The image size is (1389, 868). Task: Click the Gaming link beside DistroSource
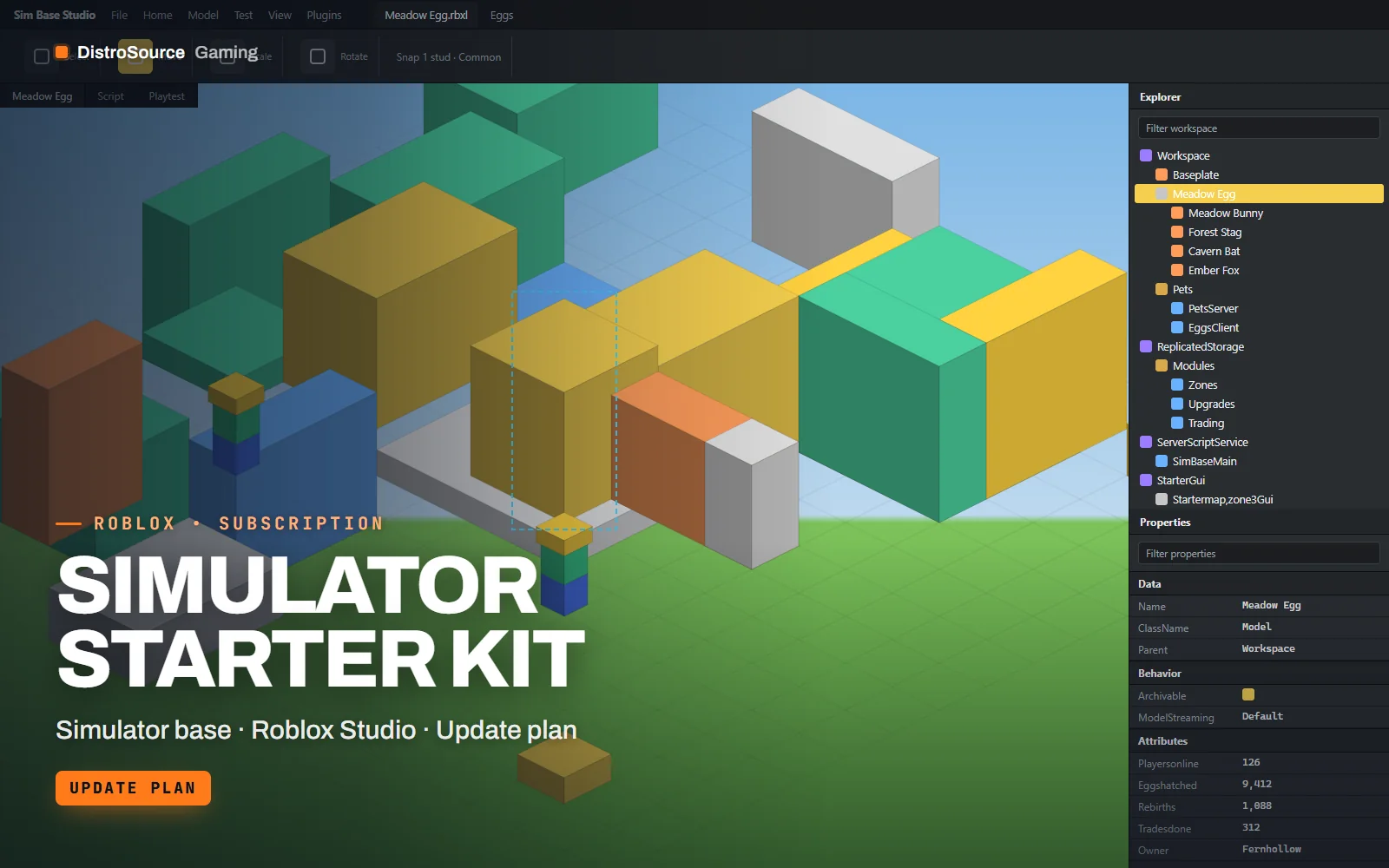coord(227,52)
